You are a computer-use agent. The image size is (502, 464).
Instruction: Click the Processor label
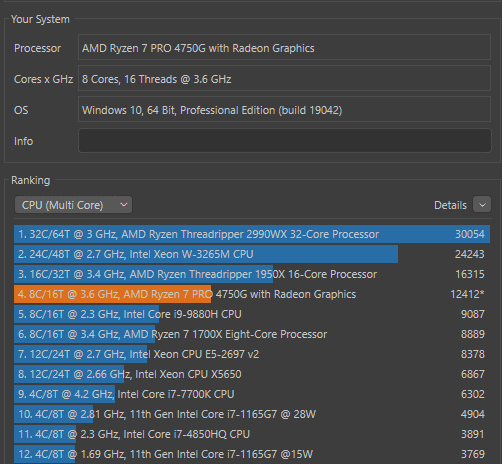(37, 48)
